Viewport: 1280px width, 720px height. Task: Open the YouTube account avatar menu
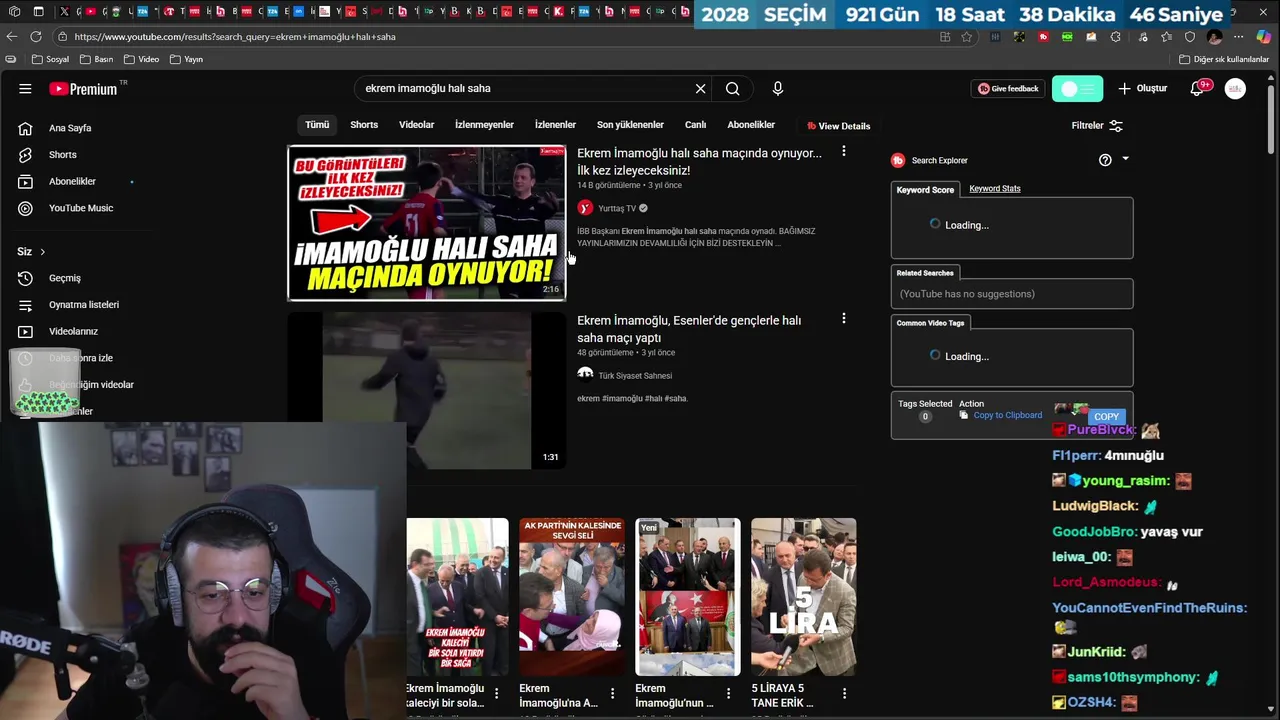coord(1235,89)
